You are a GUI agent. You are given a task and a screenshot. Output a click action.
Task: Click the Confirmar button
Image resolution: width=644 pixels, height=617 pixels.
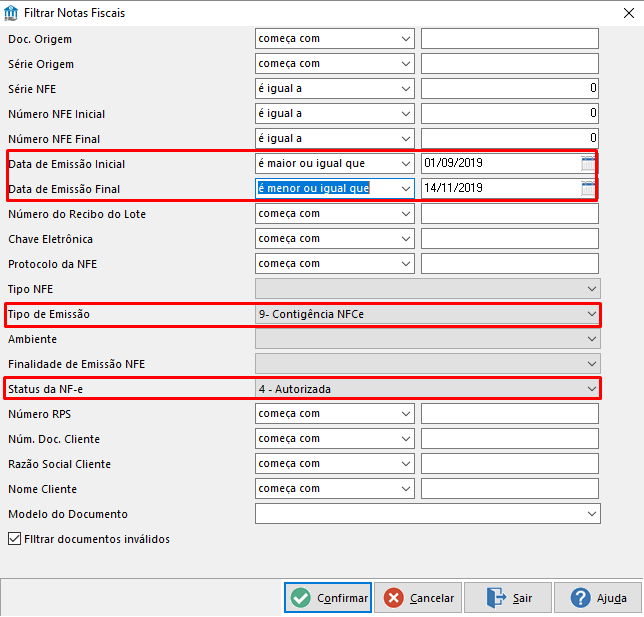[328, 598]
